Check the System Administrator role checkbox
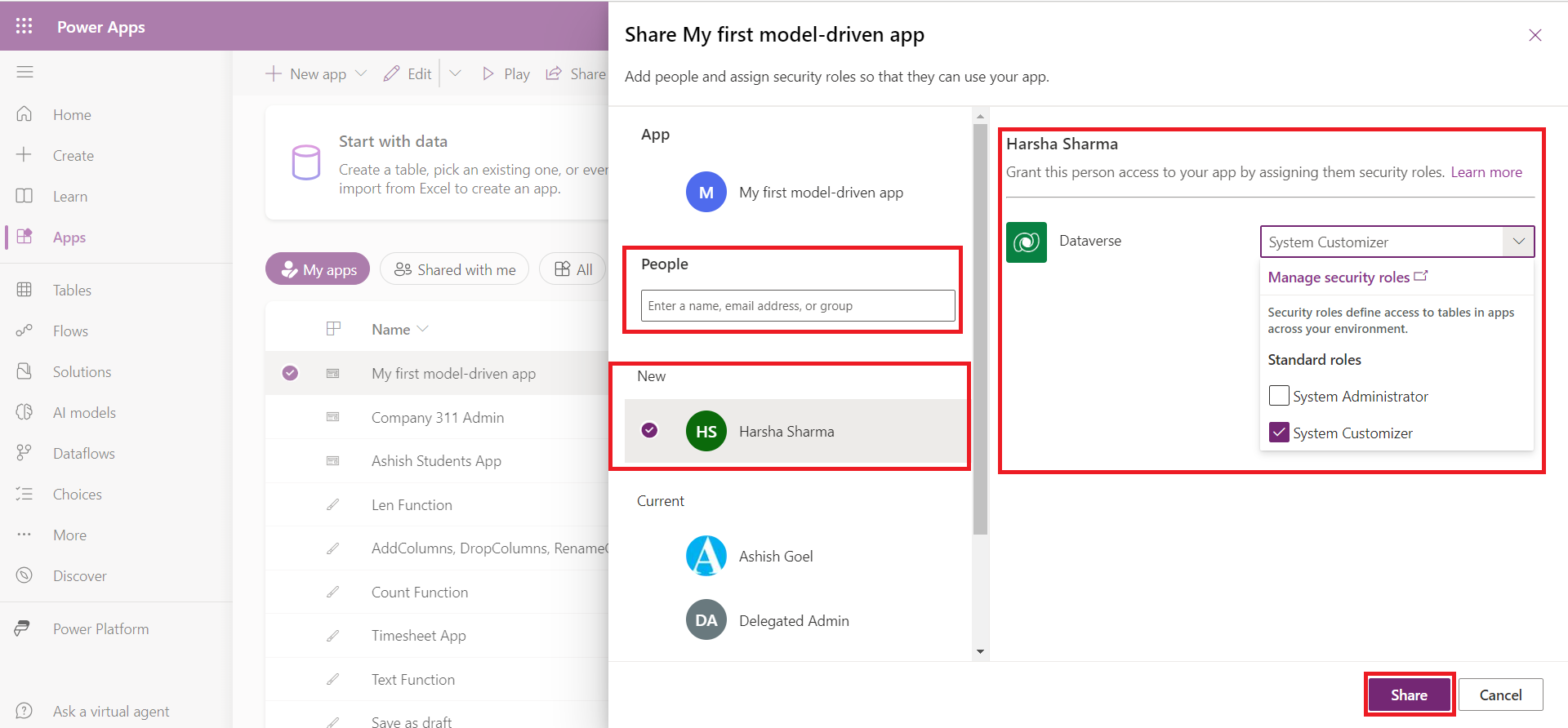 pyautogui.click(x=1278, y=396)
